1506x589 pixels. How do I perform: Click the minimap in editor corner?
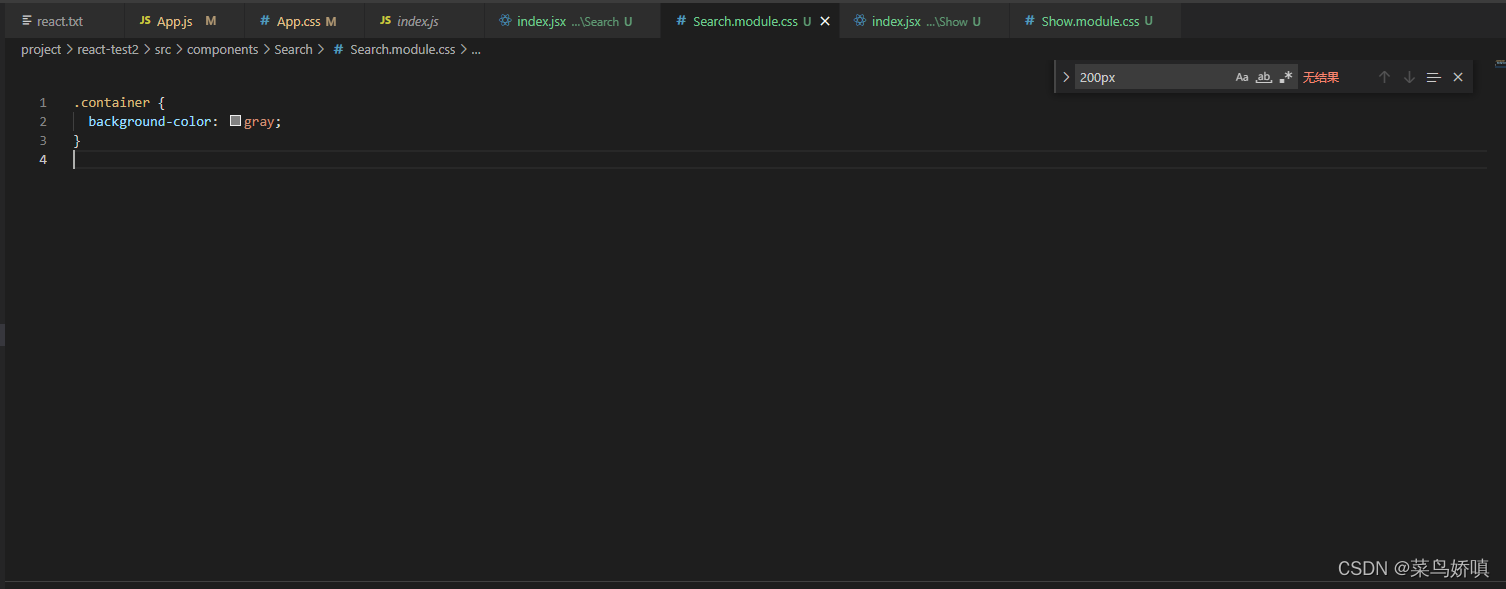pyautogui.click(x=1498, y=63)
